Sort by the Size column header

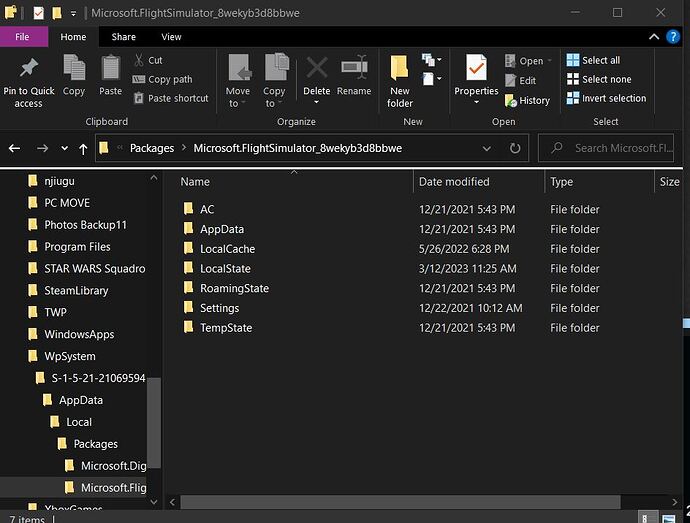point(669,182)
